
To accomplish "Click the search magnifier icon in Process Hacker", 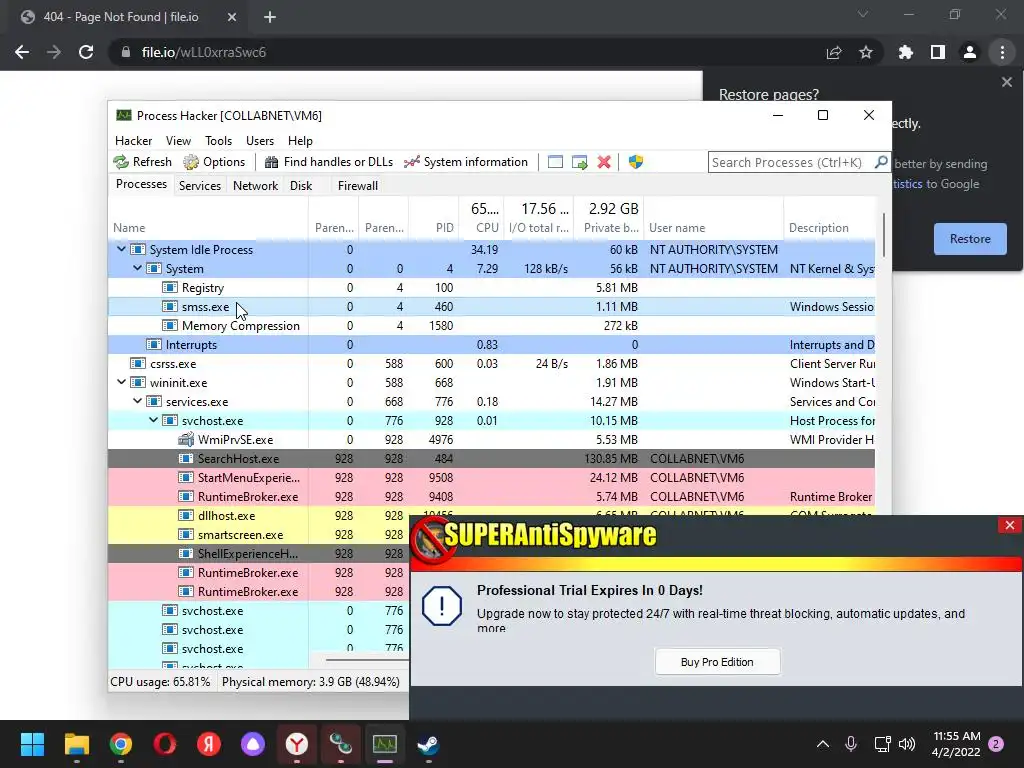I will (x=881, y=162).
